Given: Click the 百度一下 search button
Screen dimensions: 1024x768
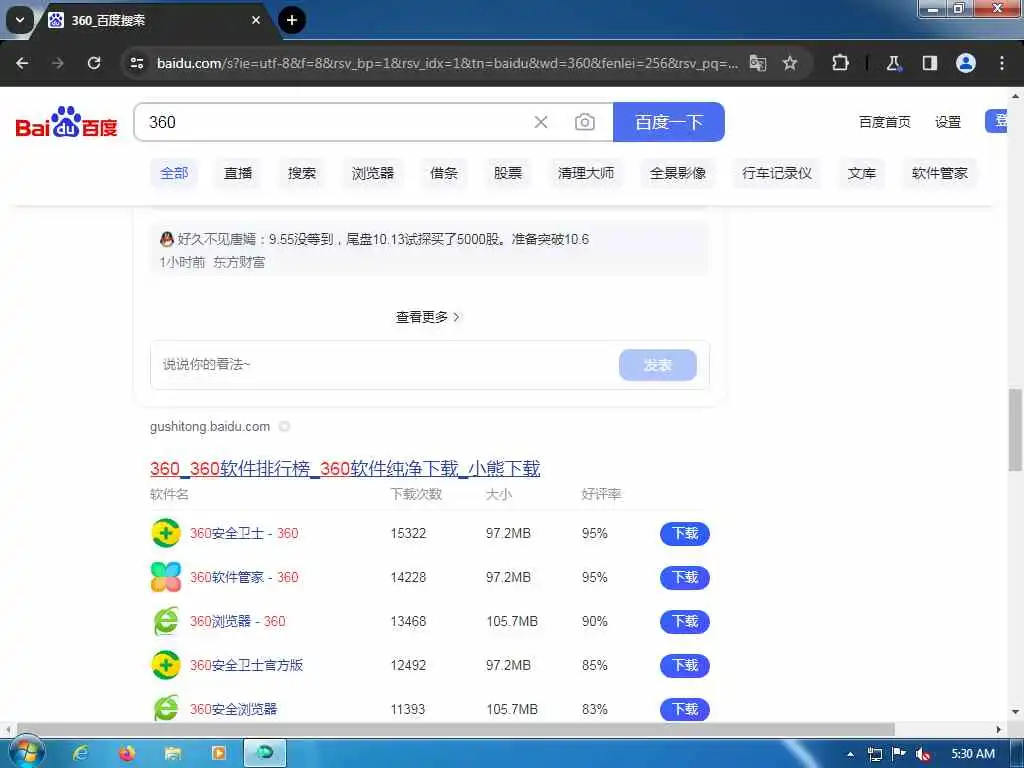Looking at the screenshot, I should pyautogui.click(x=669, y=122).
